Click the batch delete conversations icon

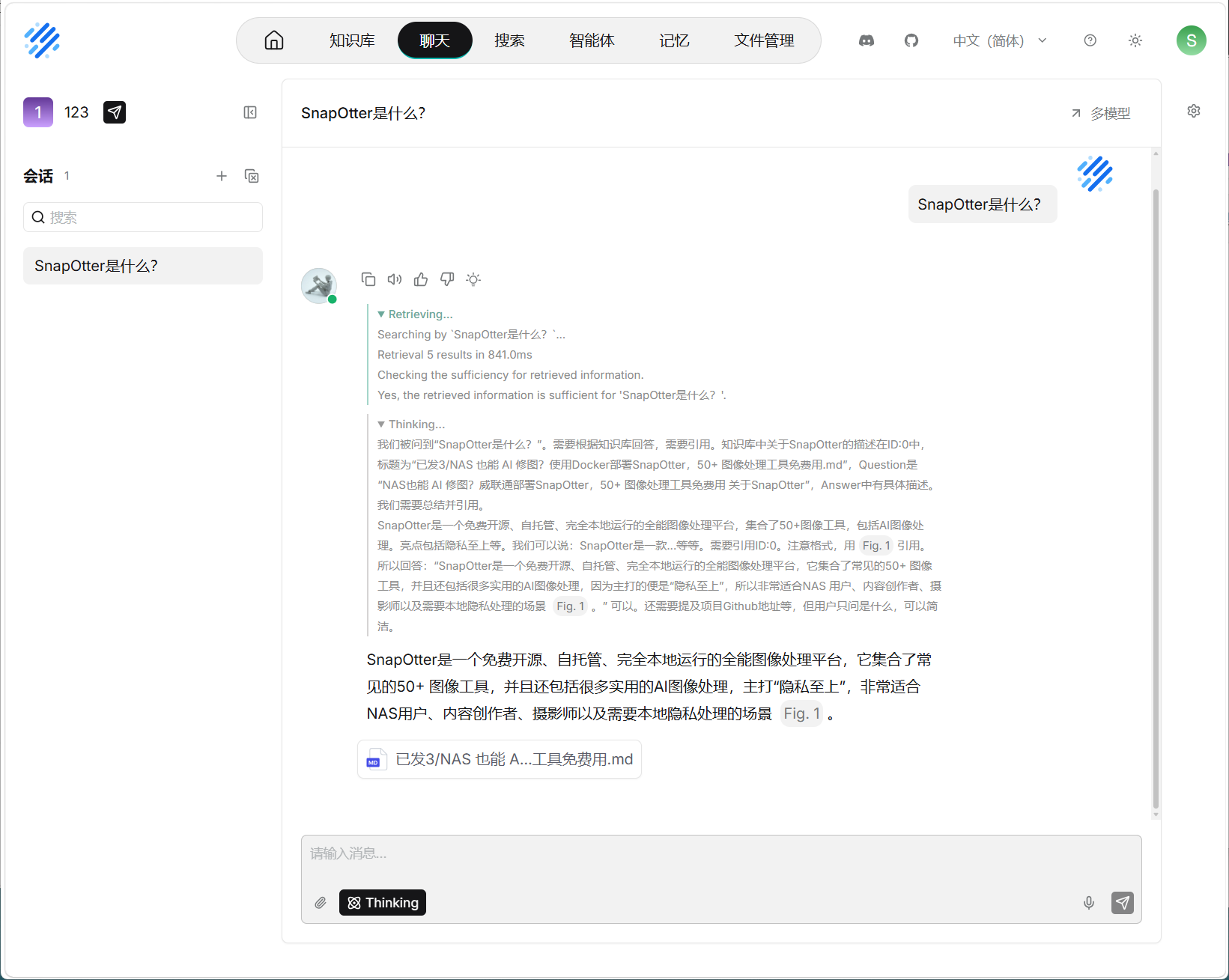pyautogui.click(x=252, y=176)
